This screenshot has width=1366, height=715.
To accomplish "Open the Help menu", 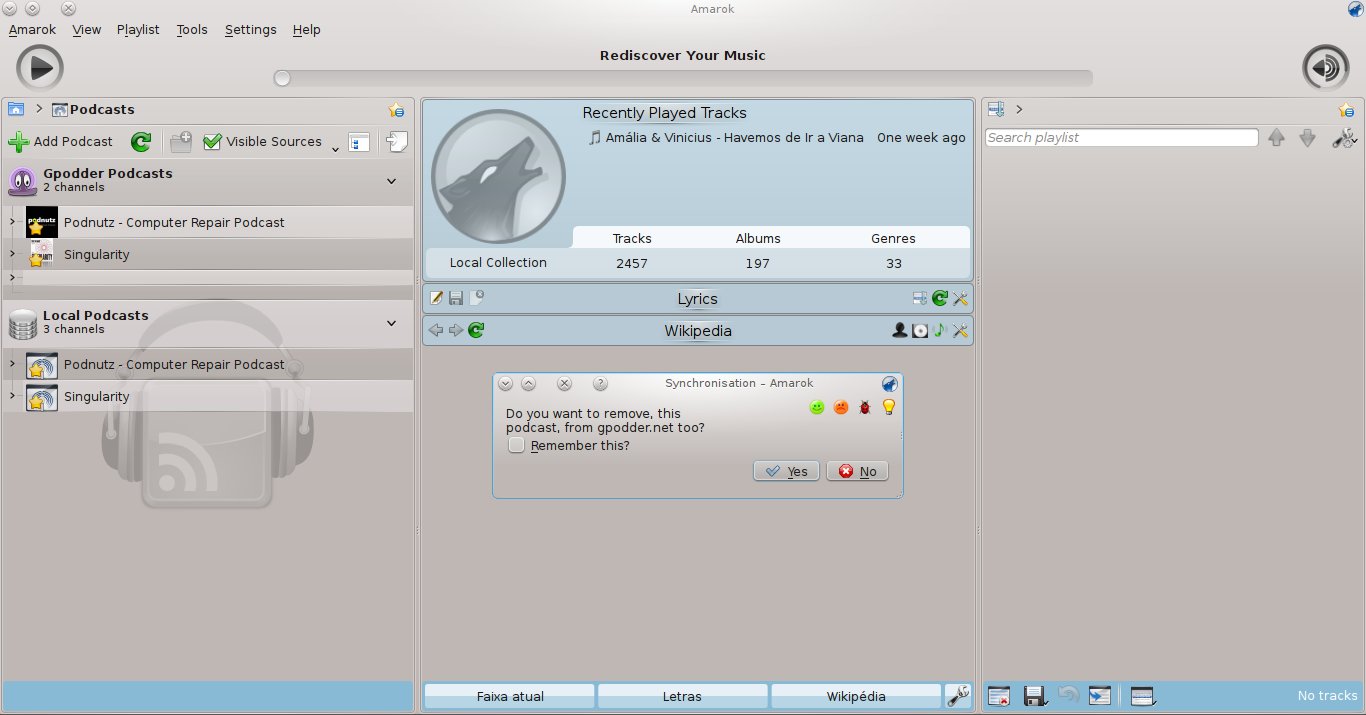I will pyautogui.click(x=306, y=29).
